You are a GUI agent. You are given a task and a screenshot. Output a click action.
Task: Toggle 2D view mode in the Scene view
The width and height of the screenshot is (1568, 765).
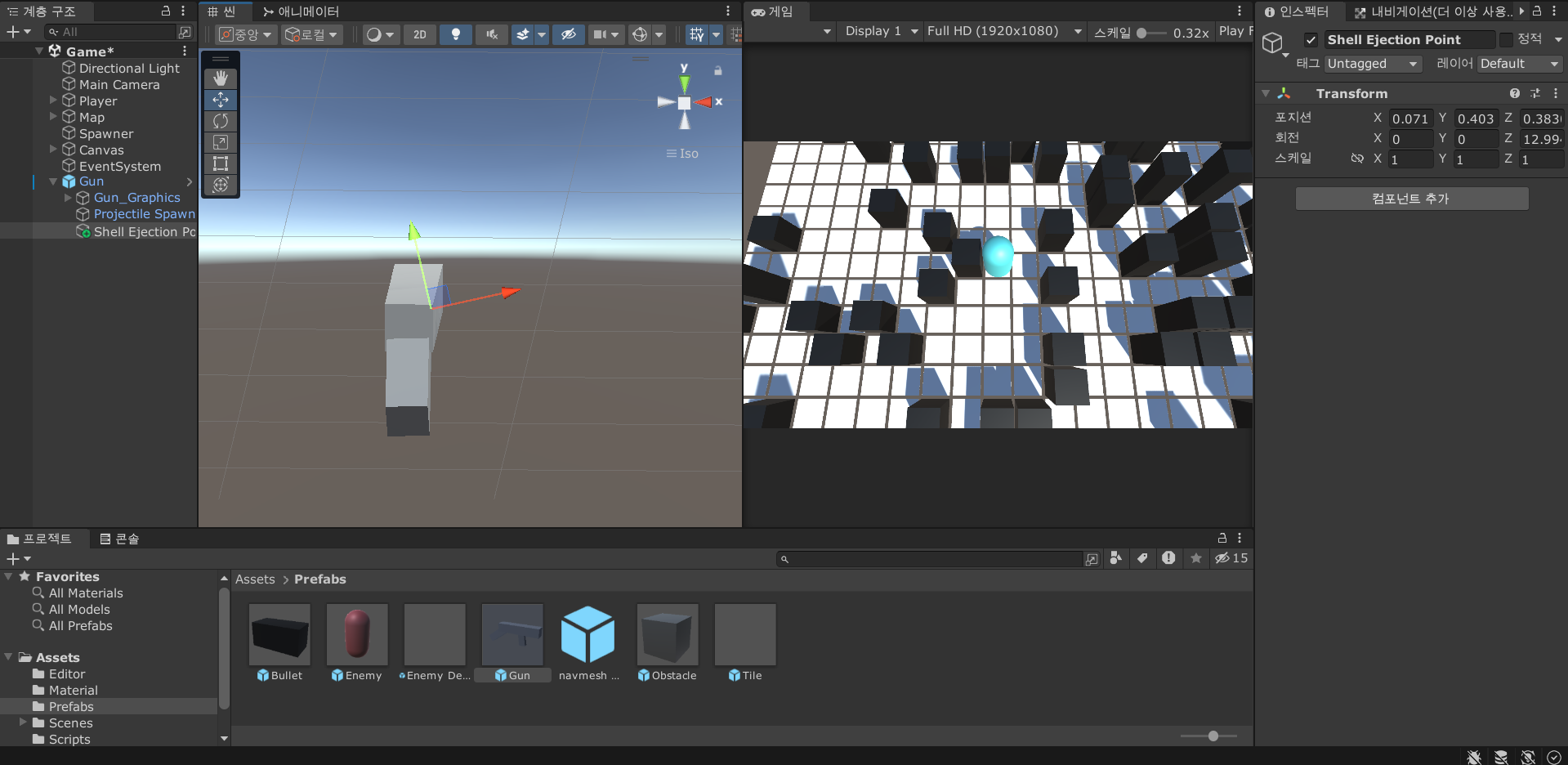pos(420,34)
